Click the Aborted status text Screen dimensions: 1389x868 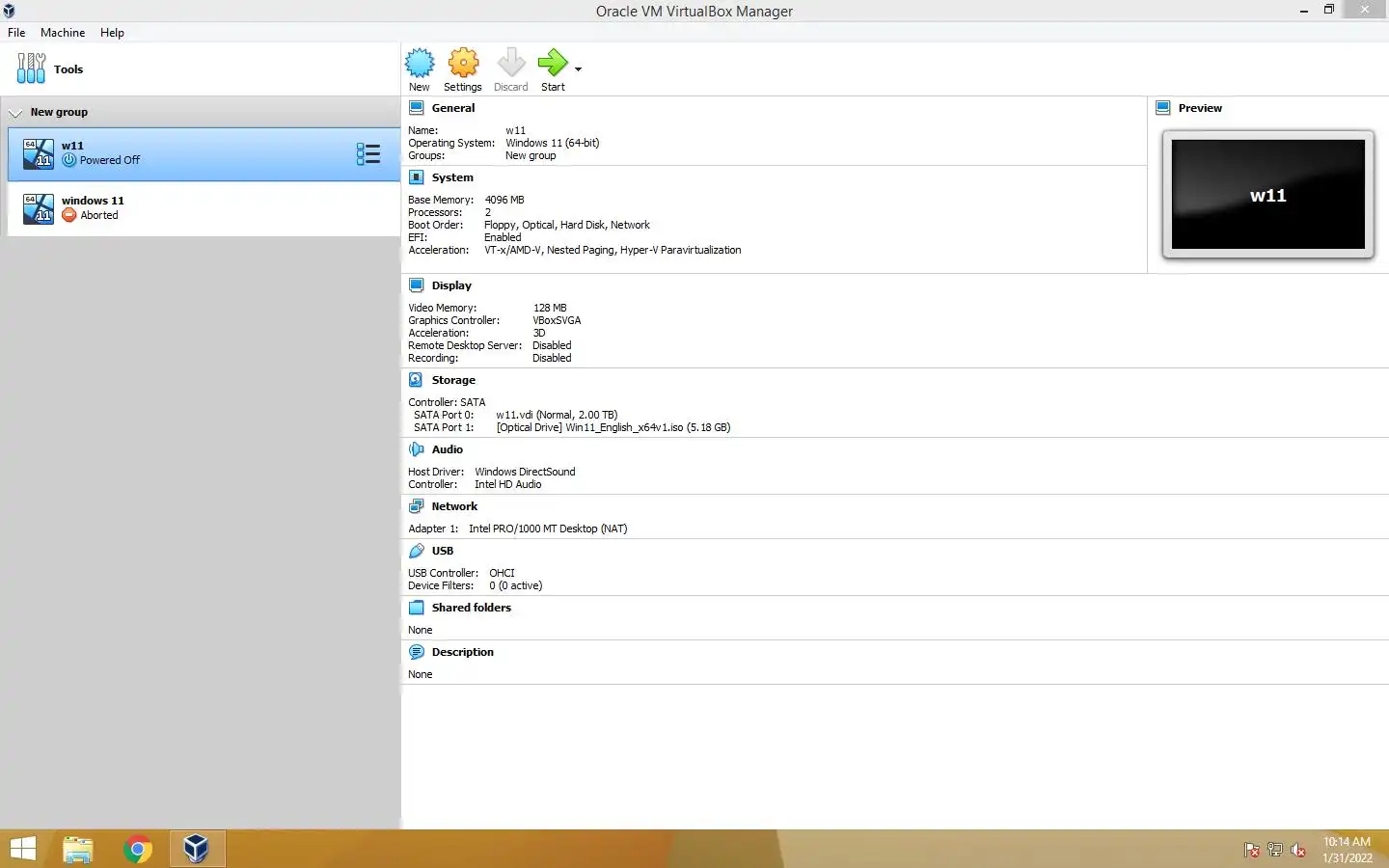pos(99,215)
